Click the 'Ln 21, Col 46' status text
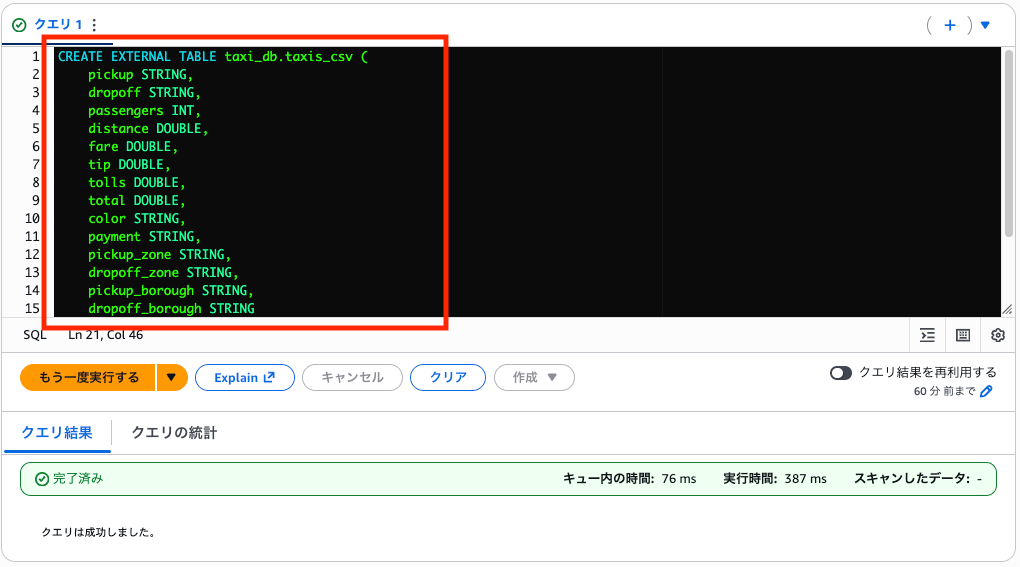Image resolution: width=1020 pixels, height=567 pixels. tap(105, 335)
